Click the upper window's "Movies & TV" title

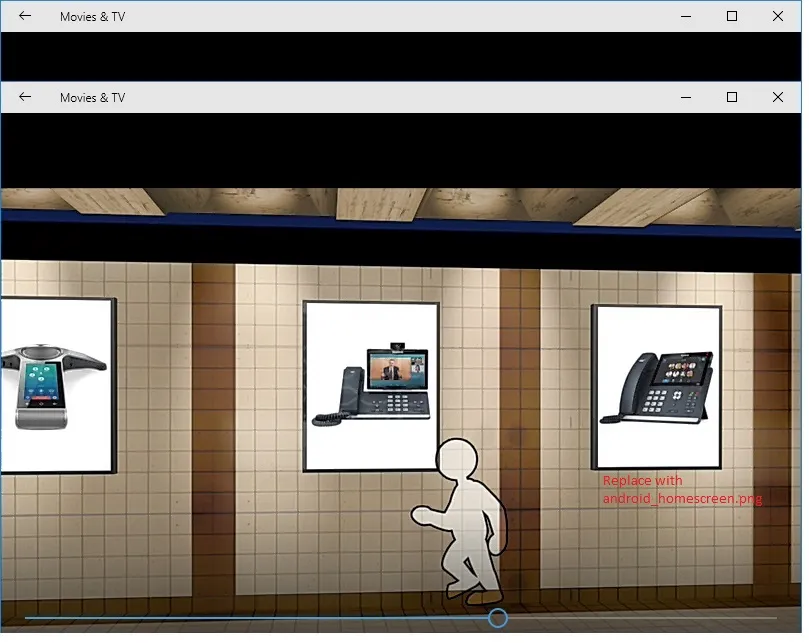point(92,17)
